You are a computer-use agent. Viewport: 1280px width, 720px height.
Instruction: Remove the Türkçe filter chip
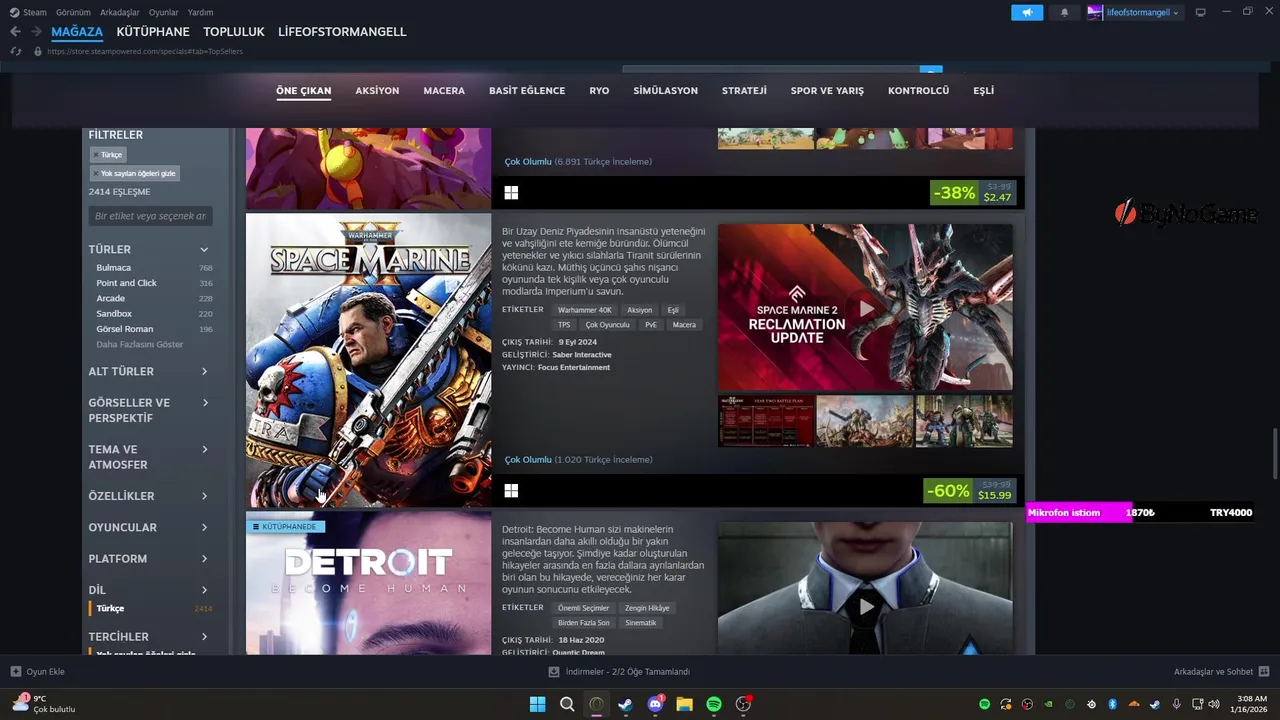click(107, 155)
